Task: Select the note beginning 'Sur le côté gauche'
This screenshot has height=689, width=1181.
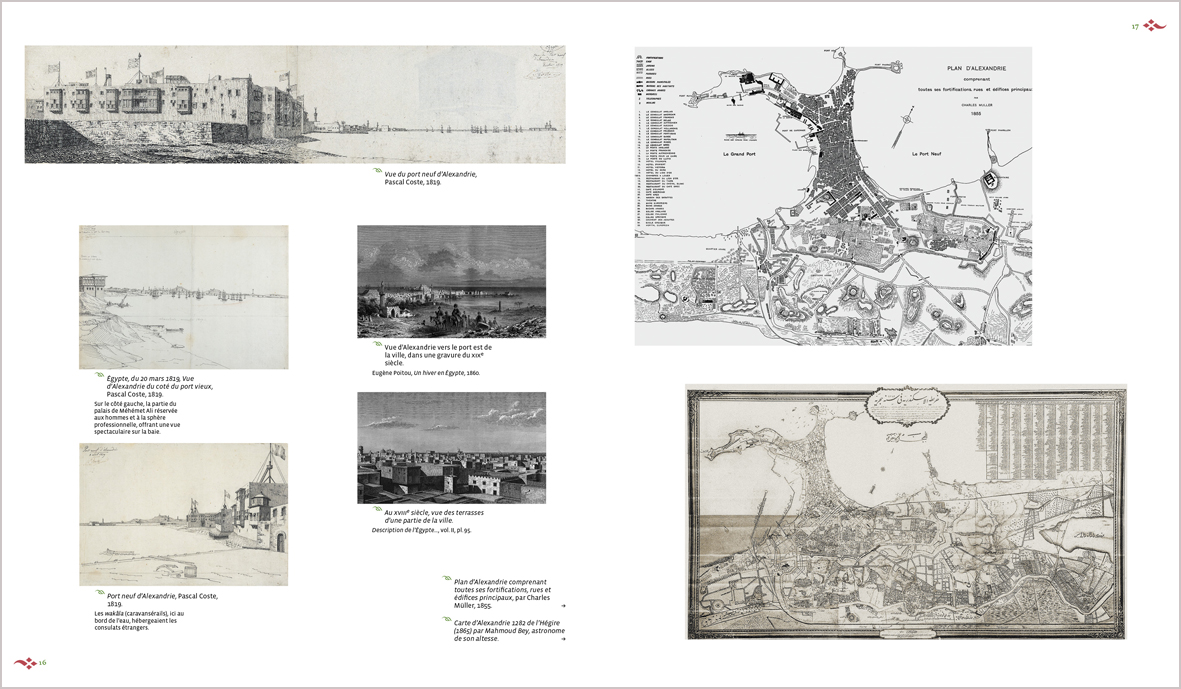Action: [137, 418]
